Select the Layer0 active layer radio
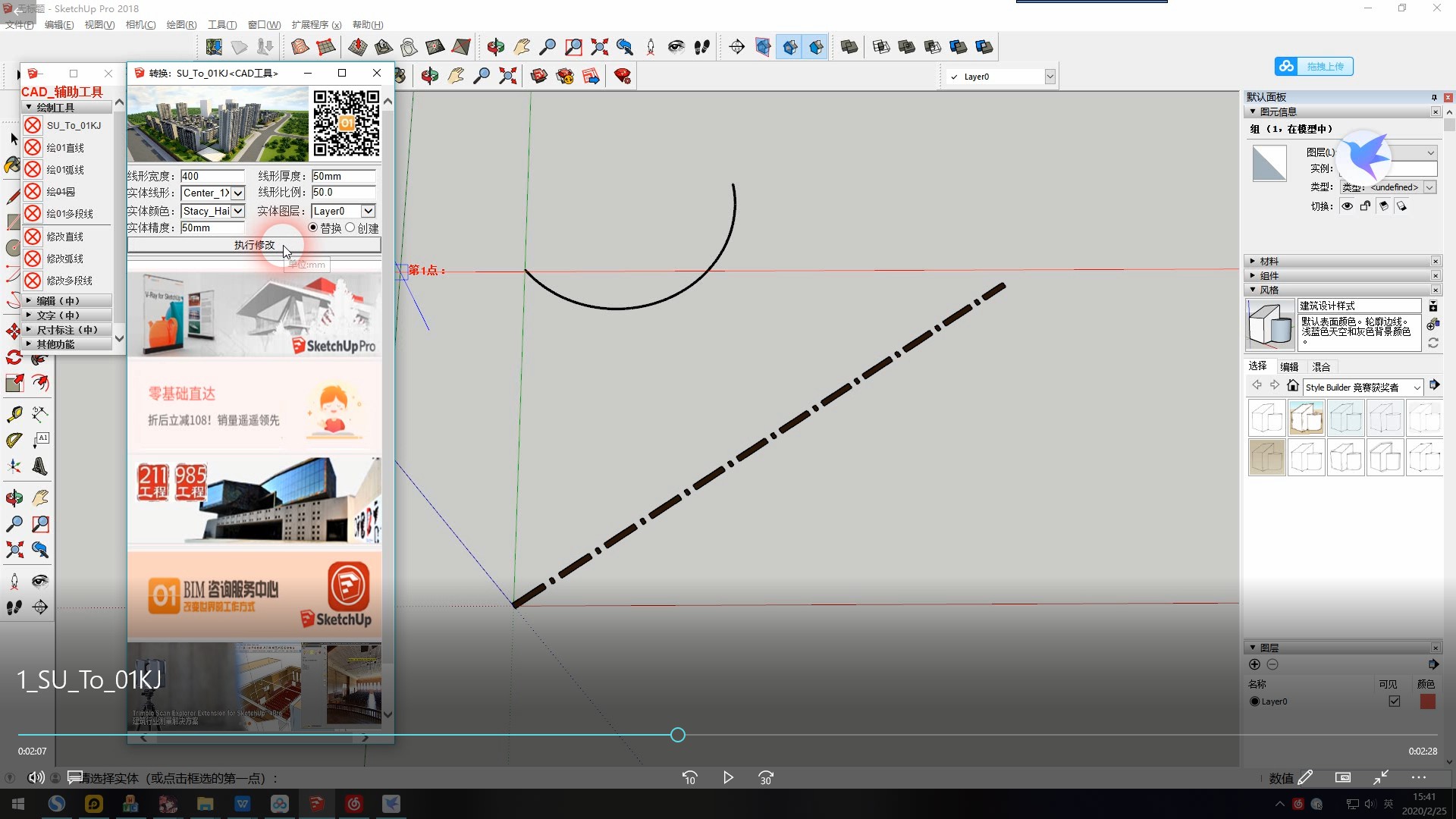The width and height of the screenshot is (1456, 819). (x=1254, y=701)
